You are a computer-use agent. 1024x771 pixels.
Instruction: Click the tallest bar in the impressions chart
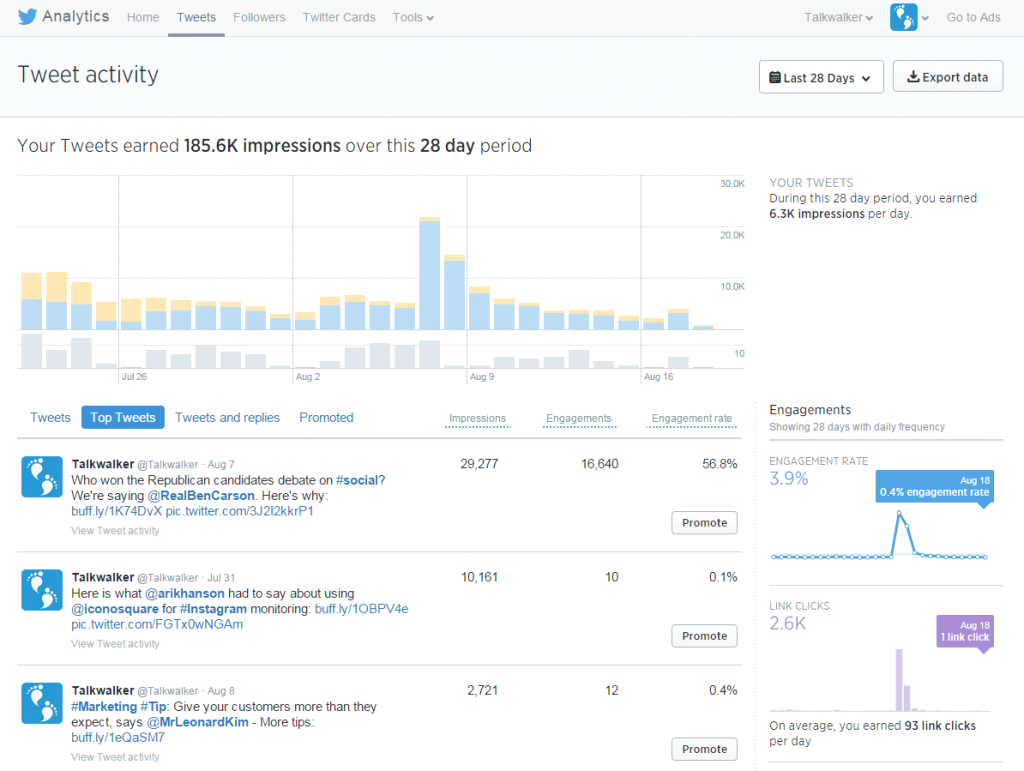point(430,270)
